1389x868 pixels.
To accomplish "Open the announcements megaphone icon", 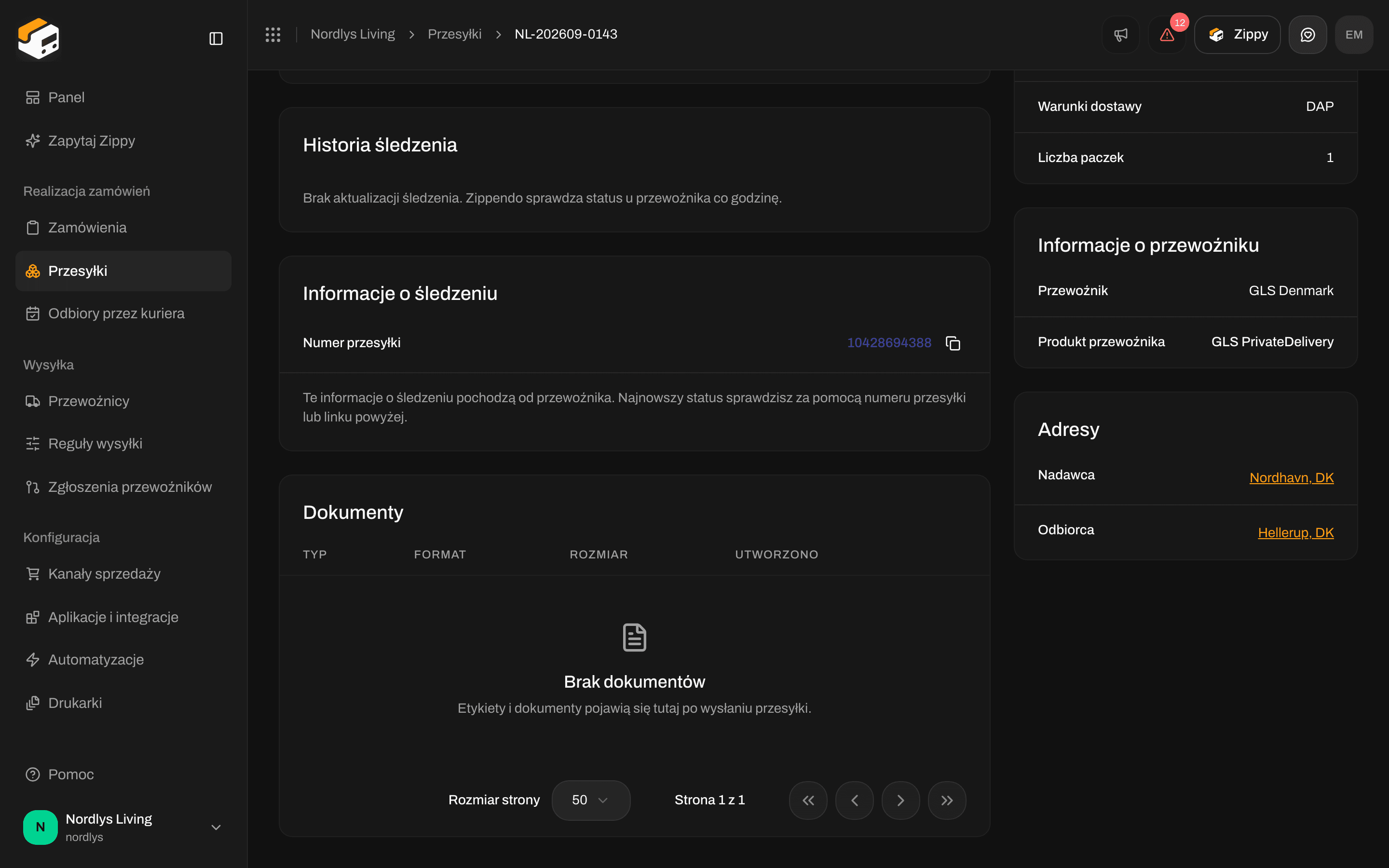I will click(1120, 34).
